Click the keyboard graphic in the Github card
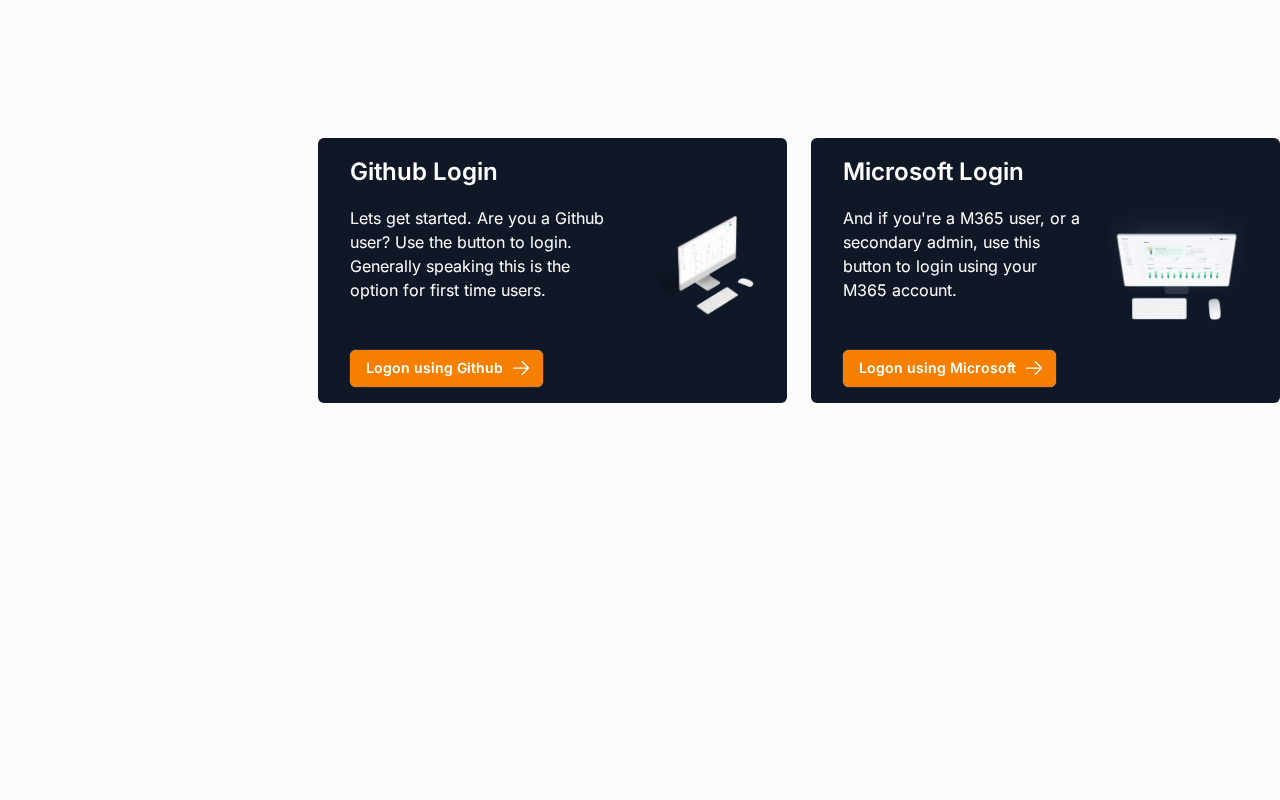This screenshot has width=1280, height=800. 717,300
